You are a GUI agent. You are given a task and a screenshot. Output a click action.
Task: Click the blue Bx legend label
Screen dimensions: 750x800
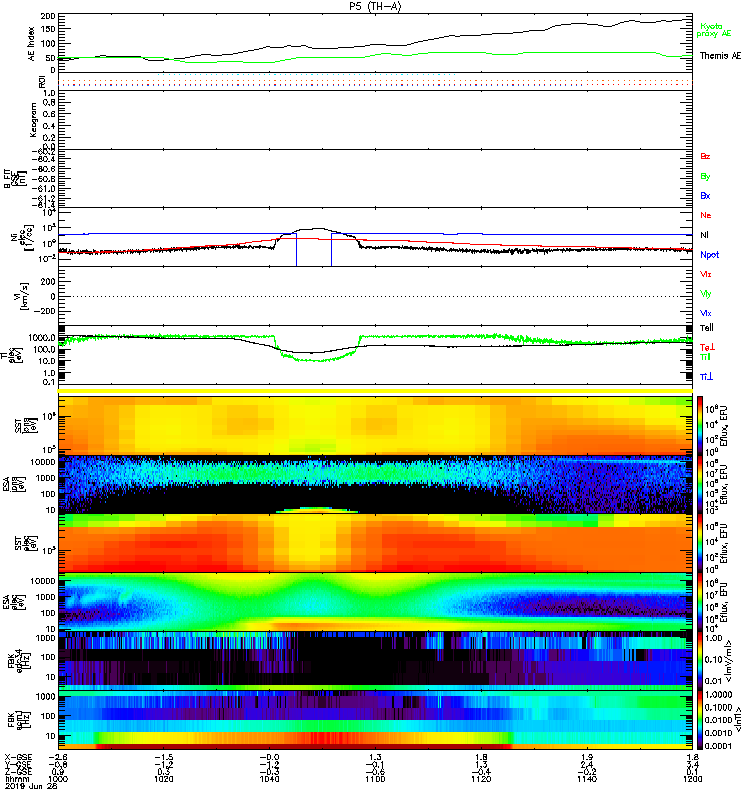coord(705,195)
